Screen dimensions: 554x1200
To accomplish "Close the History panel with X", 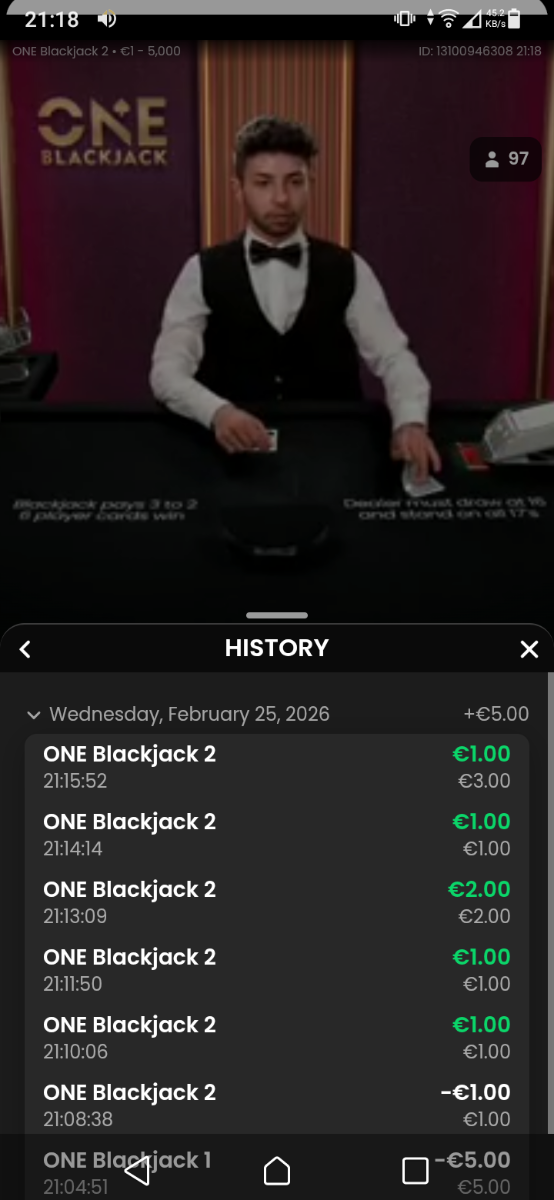I will coord(529,649).
